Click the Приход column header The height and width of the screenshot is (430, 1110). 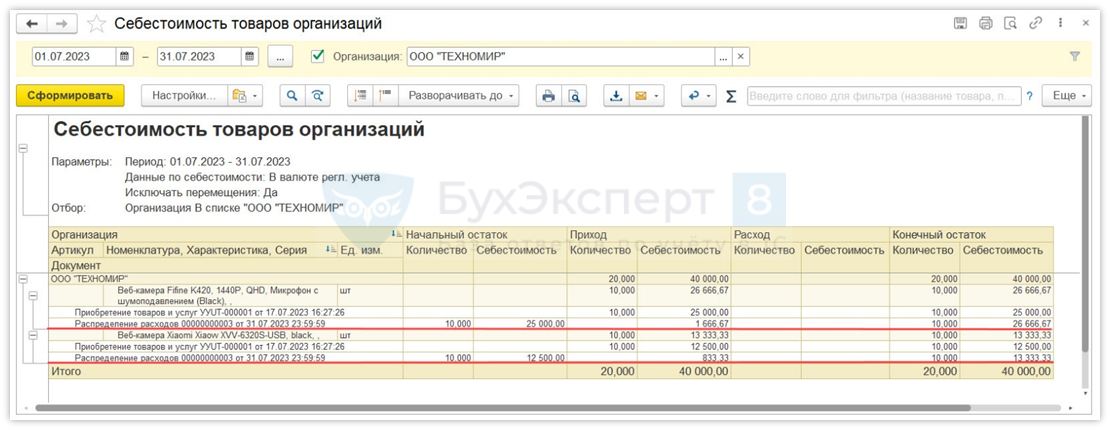pos(650,234)
